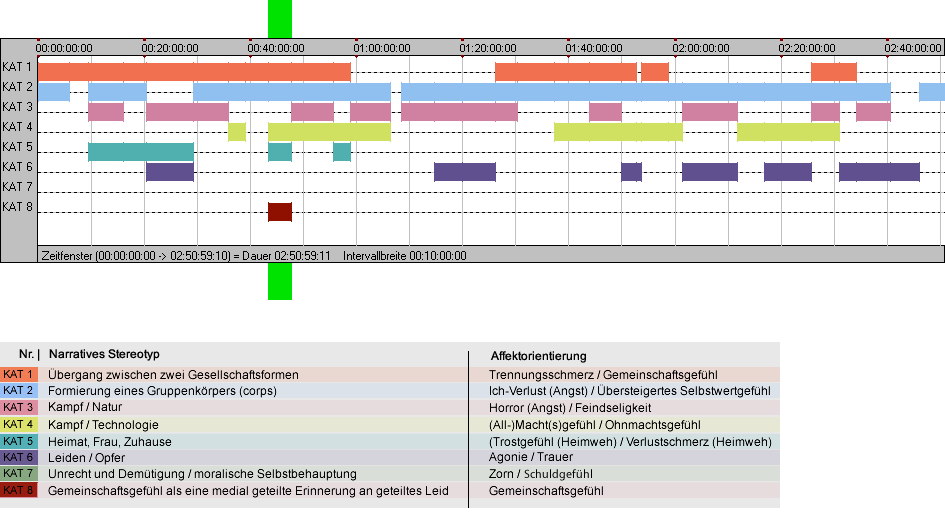This screenshot has height=530, width=945.
Task: Click the dark red KAT 8 legend swatch
Action: point(19,490)
